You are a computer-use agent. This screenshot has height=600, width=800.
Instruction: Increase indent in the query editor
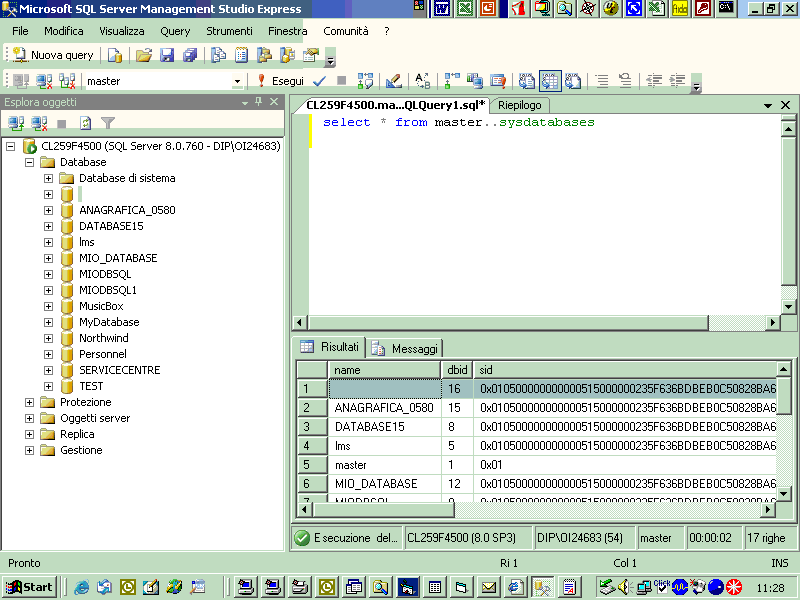coord(678,81)
